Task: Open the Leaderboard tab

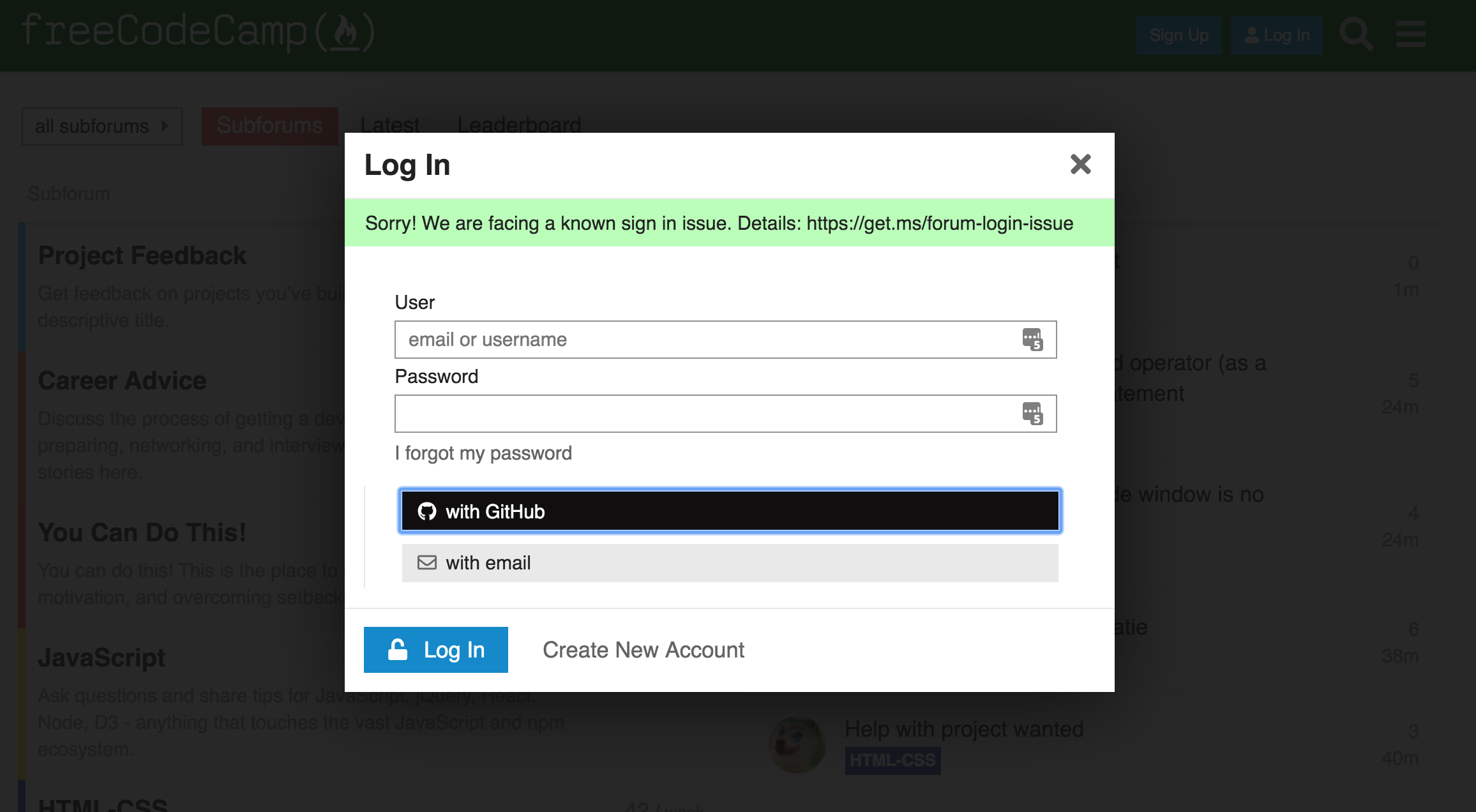Action: (520, 125)
